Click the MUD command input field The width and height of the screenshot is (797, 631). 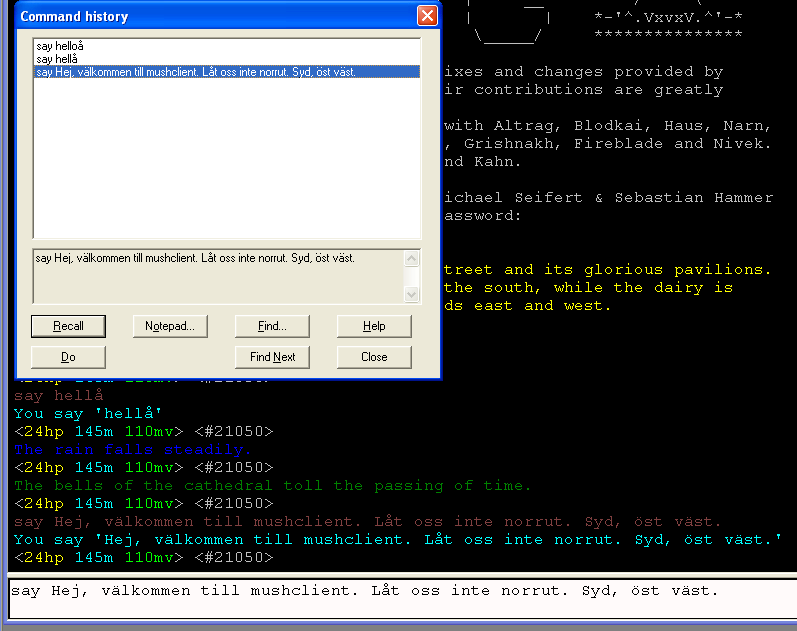(x=403, y=598)
